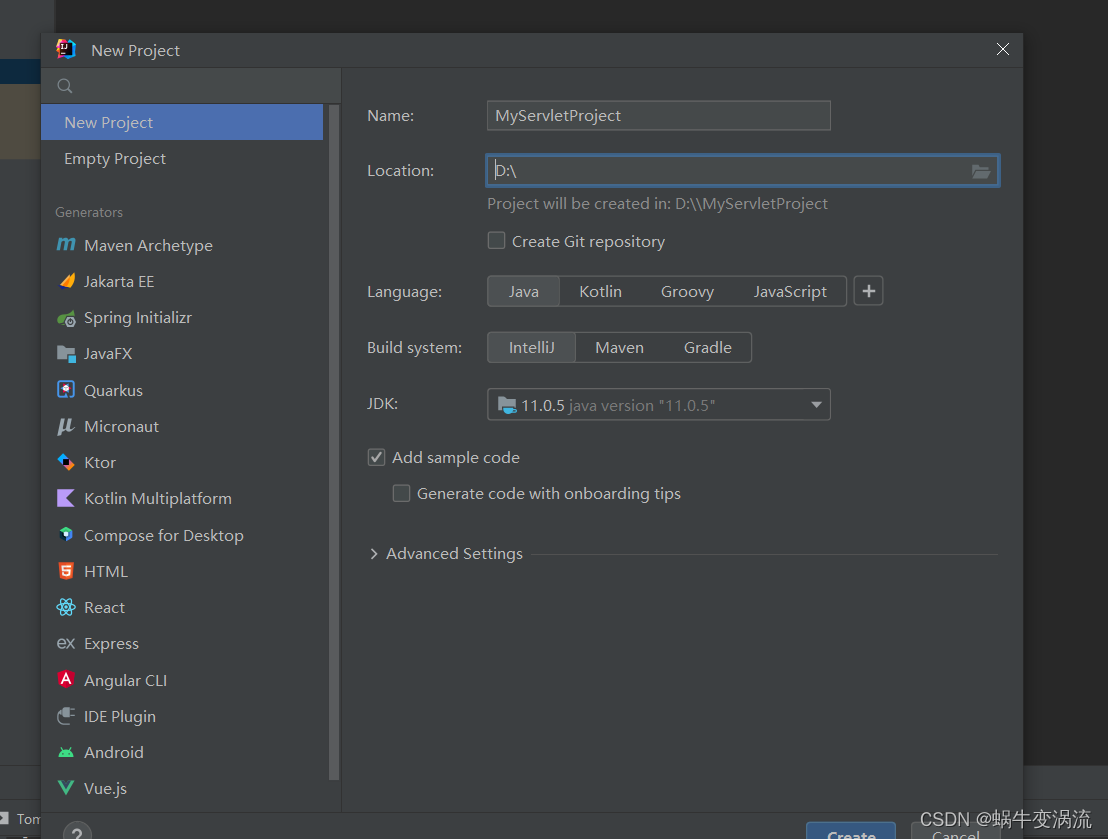
Task: Enable Generate code with onboarding tips
Action: (401, 493)
